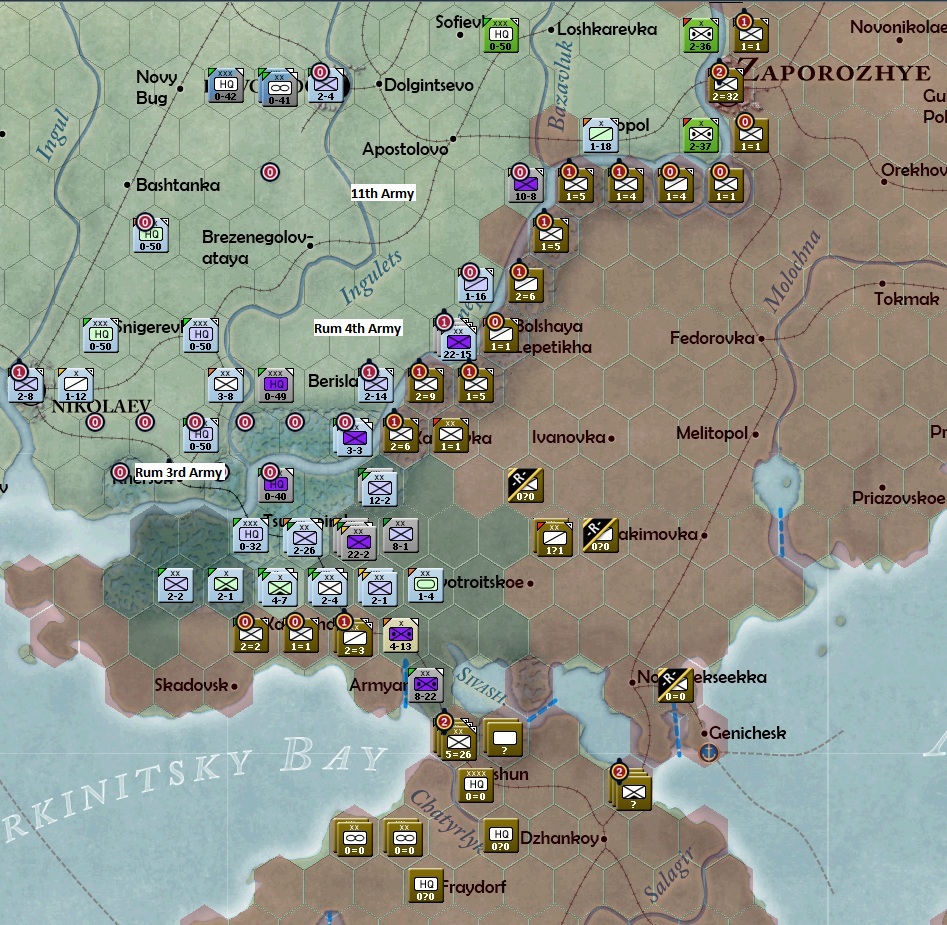Select the Soviet xxxx HQ 0=0 counter
The height and width of the screenshot is (925, 947).
[476, 786]
